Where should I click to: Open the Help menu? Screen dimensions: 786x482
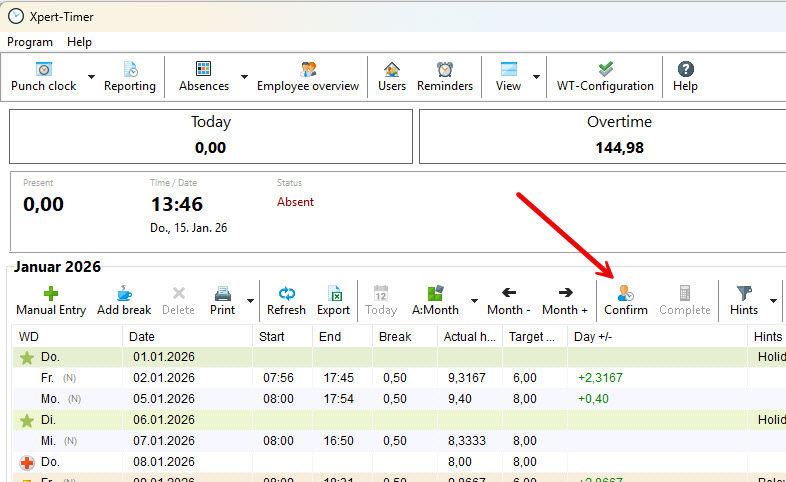point(79,42)
